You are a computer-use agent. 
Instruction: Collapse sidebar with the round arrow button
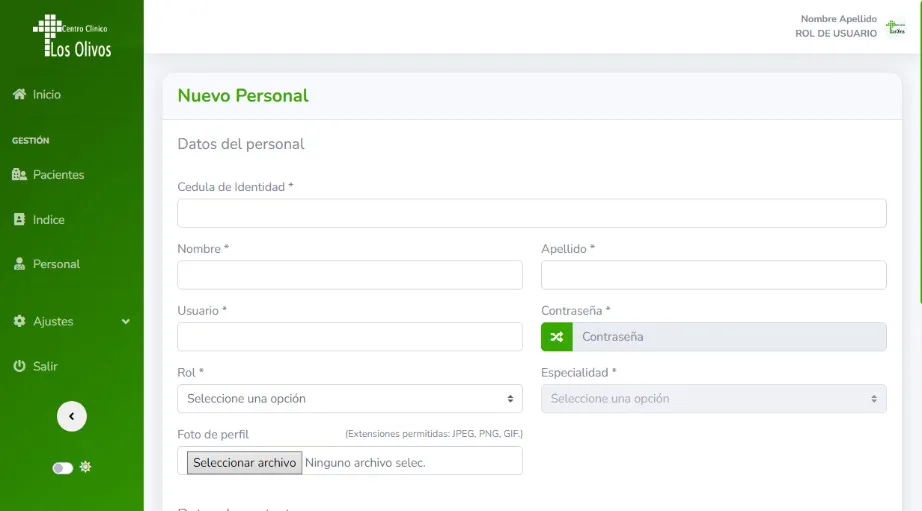point(72,417)
